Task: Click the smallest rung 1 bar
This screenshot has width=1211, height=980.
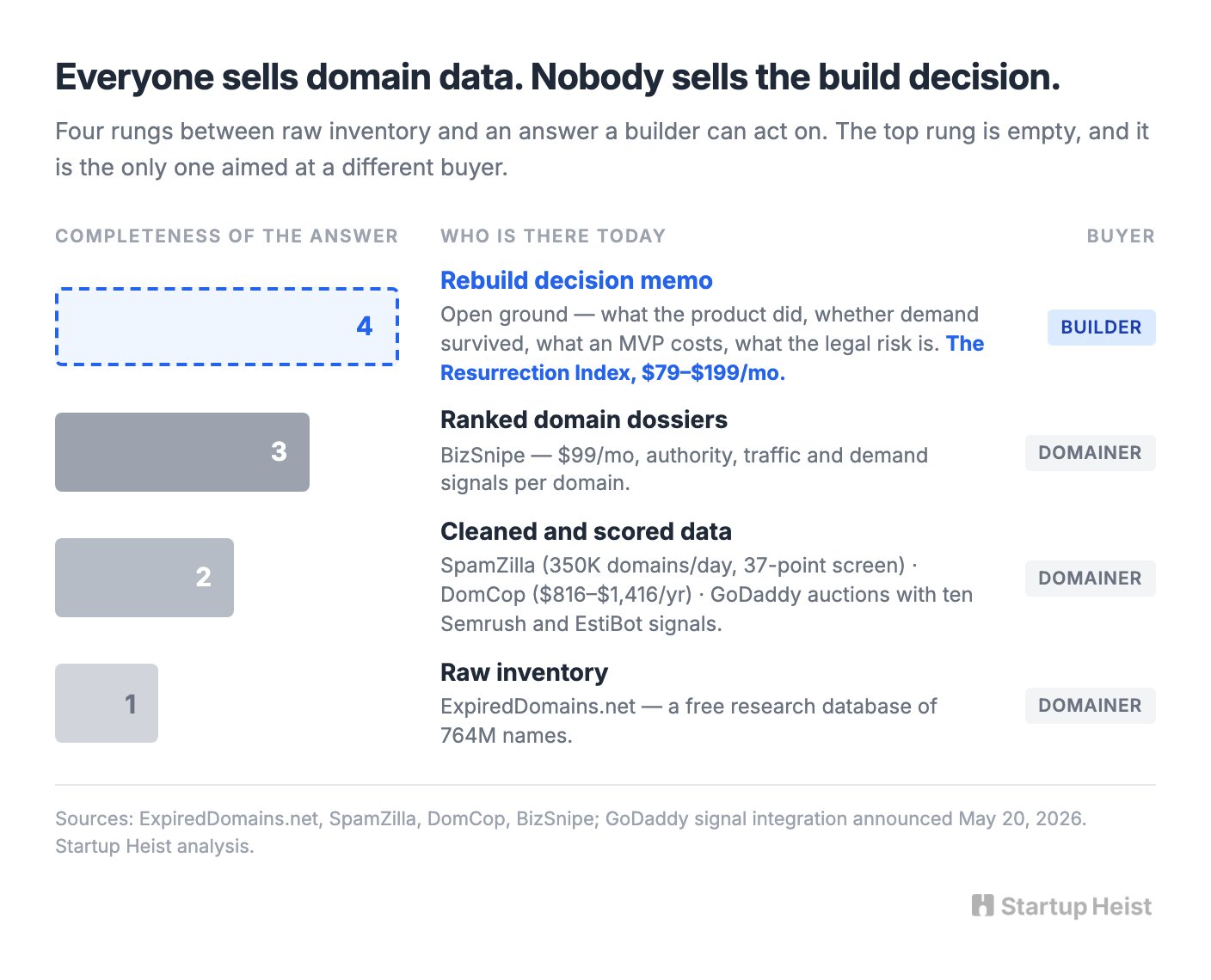Action: [x=107, y=703]
